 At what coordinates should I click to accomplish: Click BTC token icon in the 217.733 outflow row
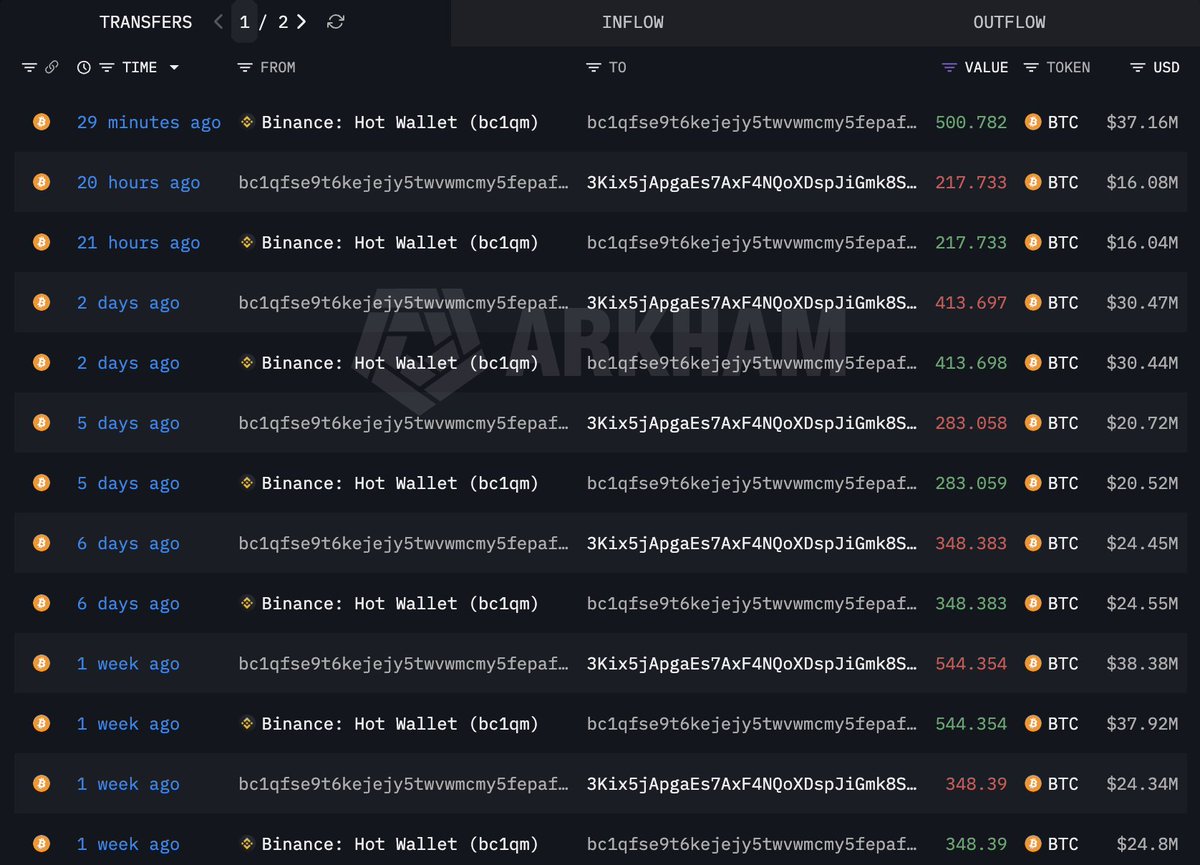pyautogui.click(x=1033, y=182)
